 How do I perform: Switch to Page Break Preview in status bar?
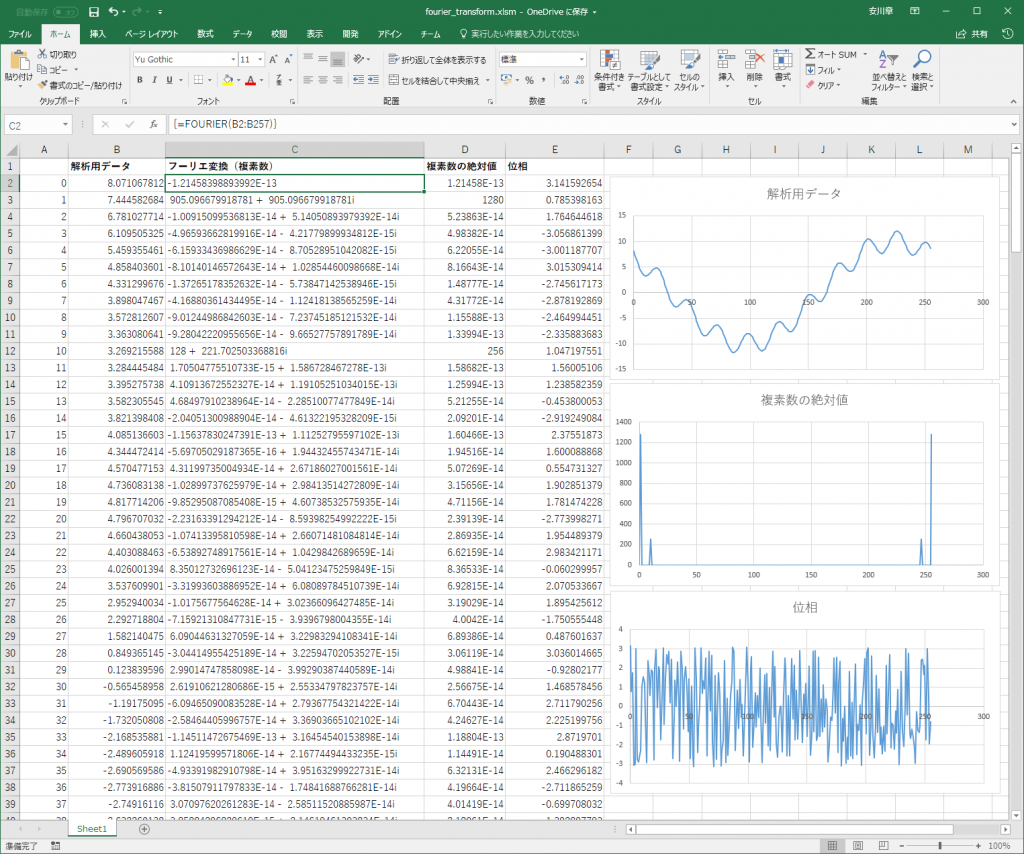pyautogui.click(x=883, y=846)
